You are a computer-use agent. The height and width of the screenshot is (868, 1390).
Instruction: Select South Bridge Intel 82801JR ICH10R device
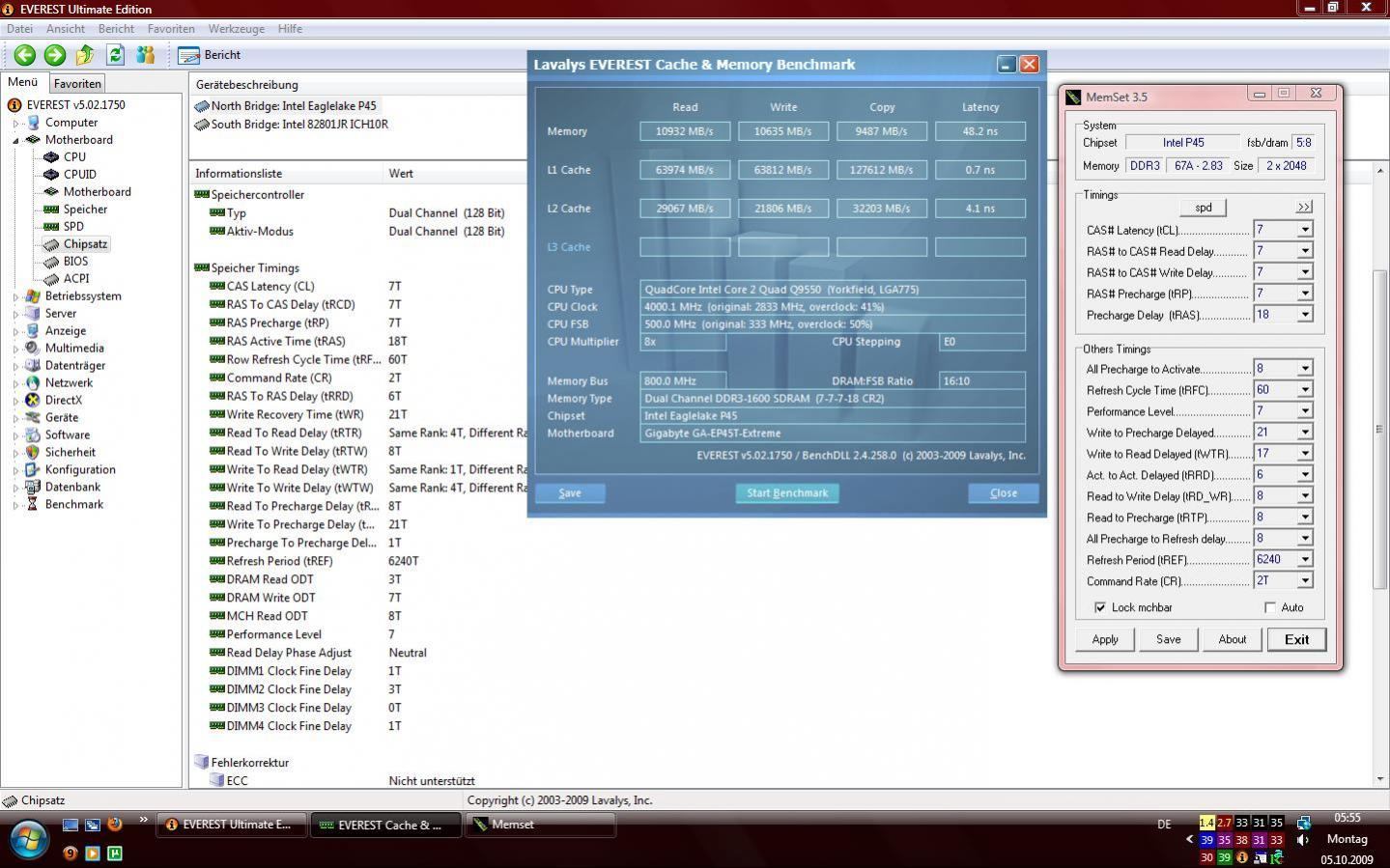pyautogui.click(x=299, y=124)
